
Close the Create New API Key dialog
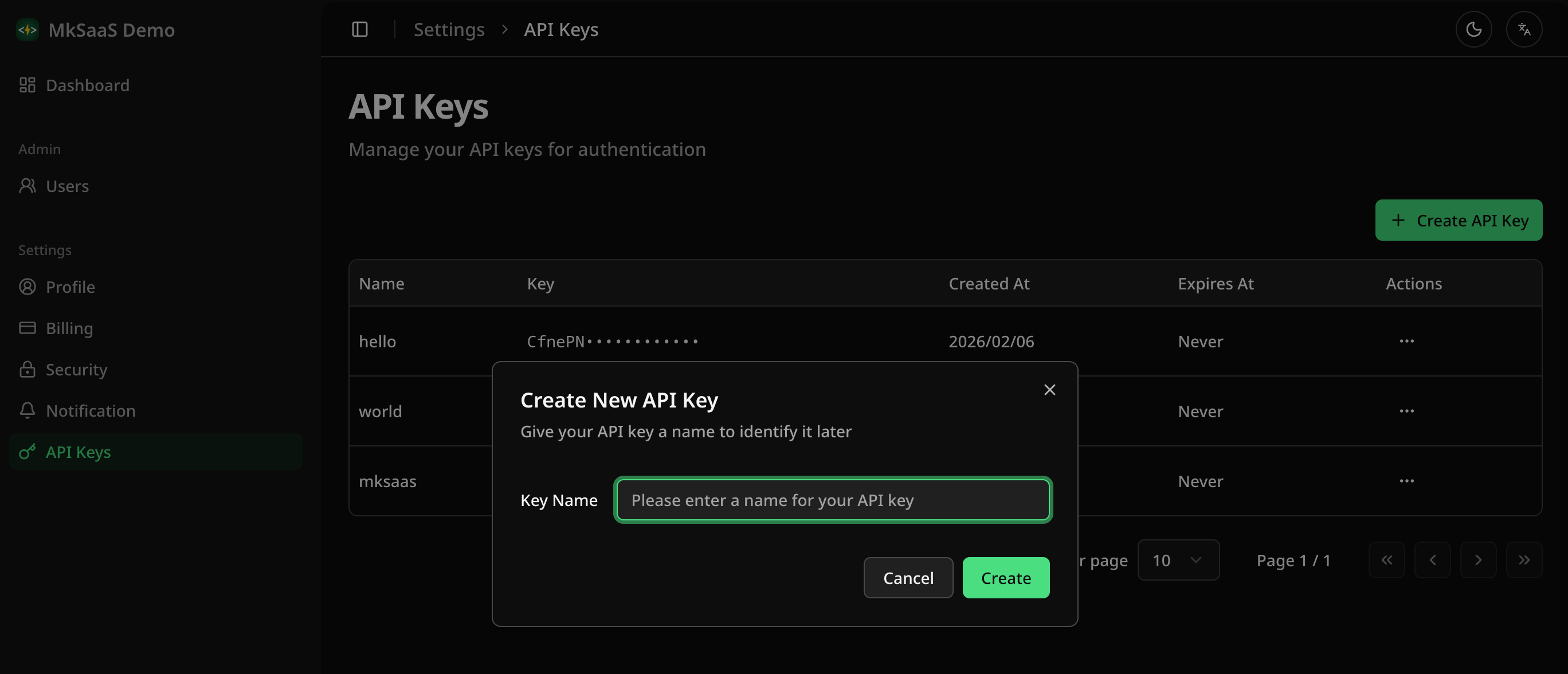pos(1049,390)
